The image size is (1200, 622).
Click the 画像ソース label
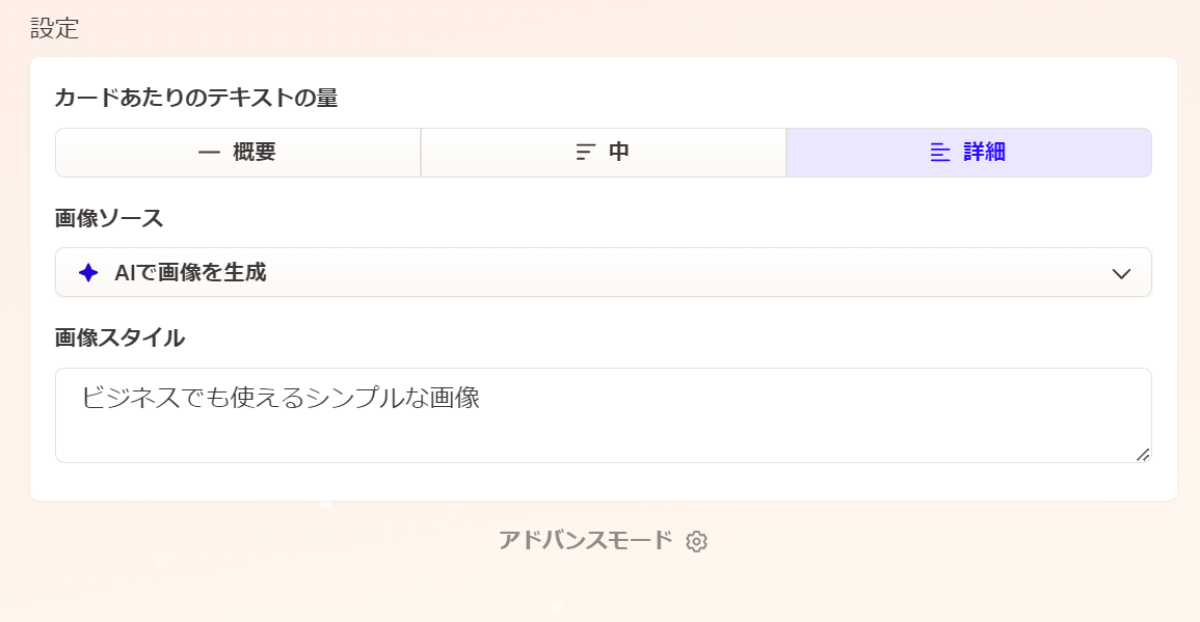[109, 218]
